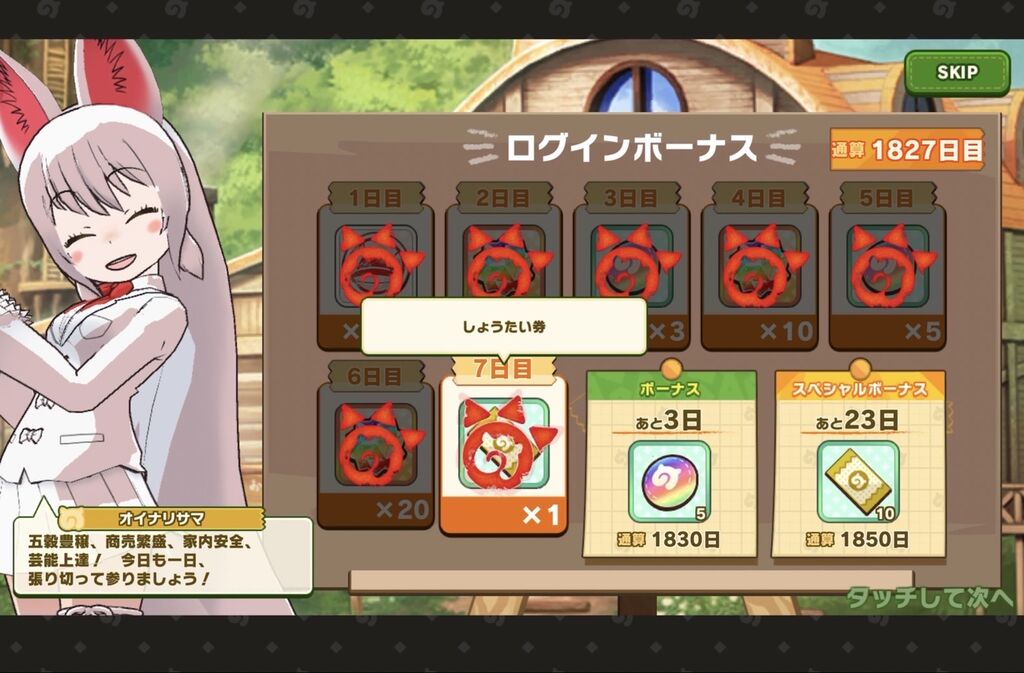Viewport: 1024px width, 673px height.
Task: Select the 3日目 stamped reward icon
Action: coord(632,266)
